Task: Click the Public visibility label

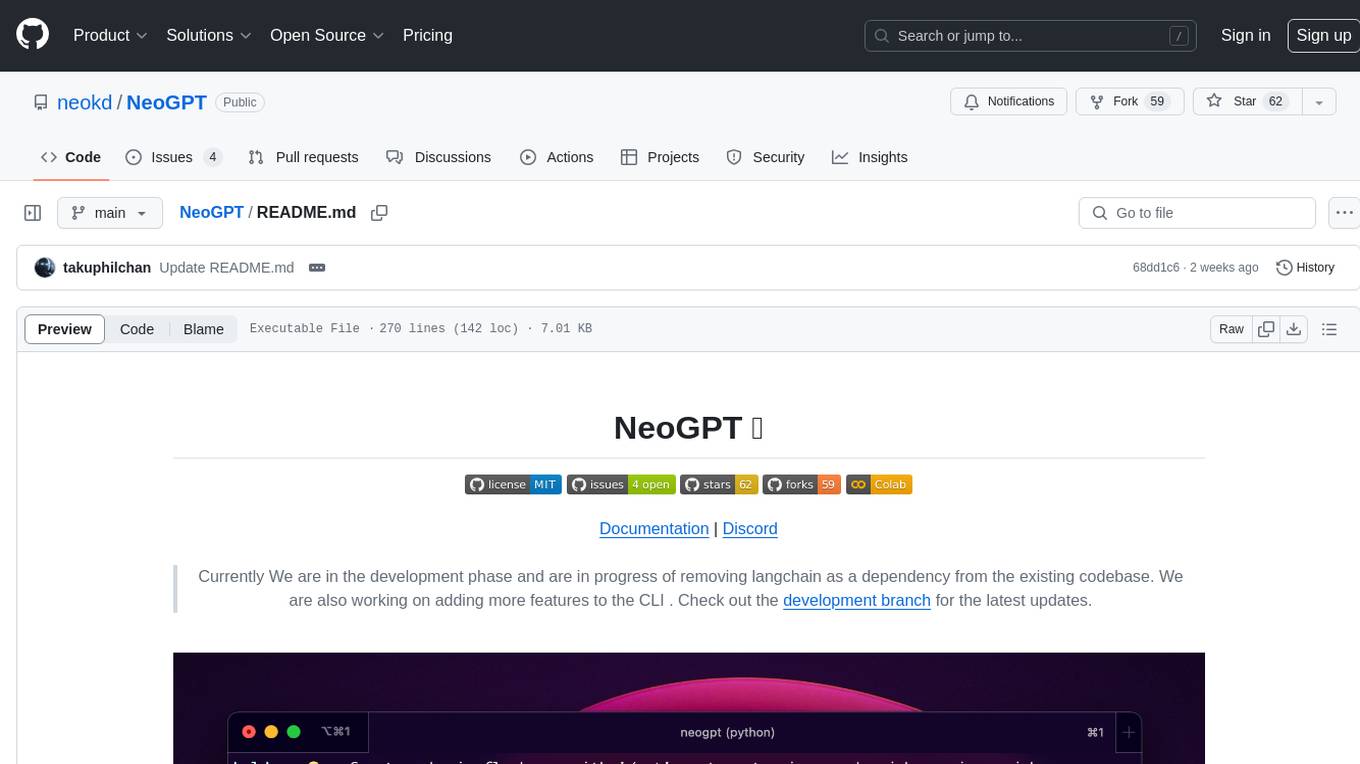Action: coord(240,102)
